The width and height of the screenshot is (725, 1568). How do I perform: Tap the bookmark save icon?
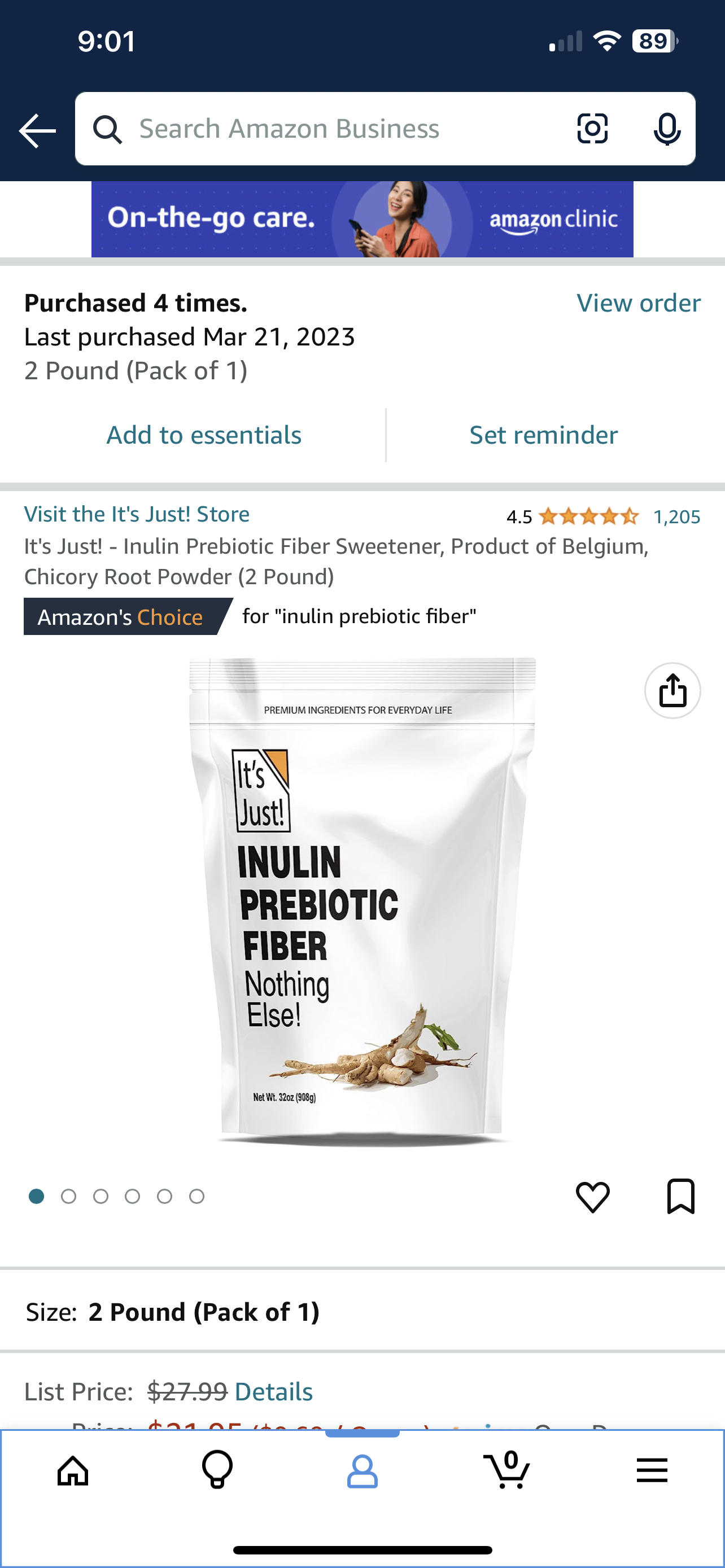pos(680,1196)
